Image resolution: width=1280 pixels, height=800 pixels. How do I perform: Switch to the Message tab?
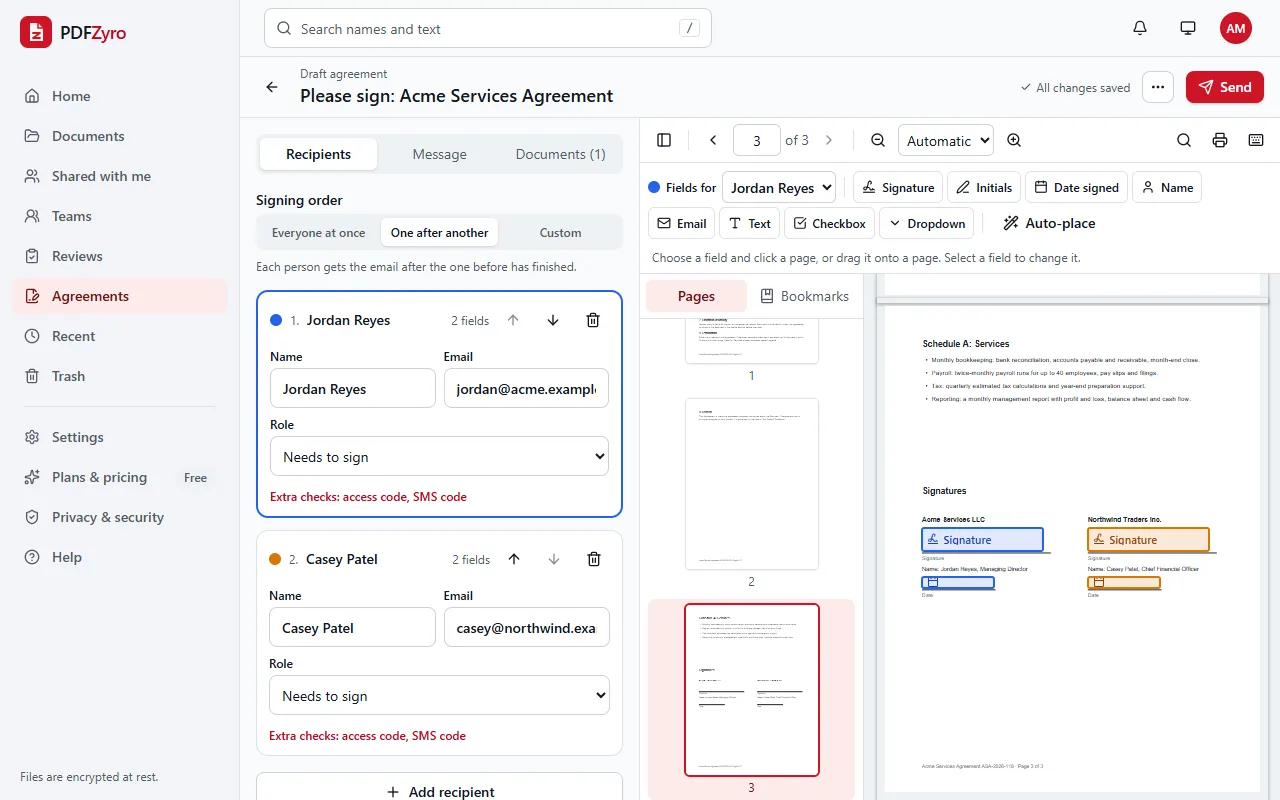pos(439,154)
